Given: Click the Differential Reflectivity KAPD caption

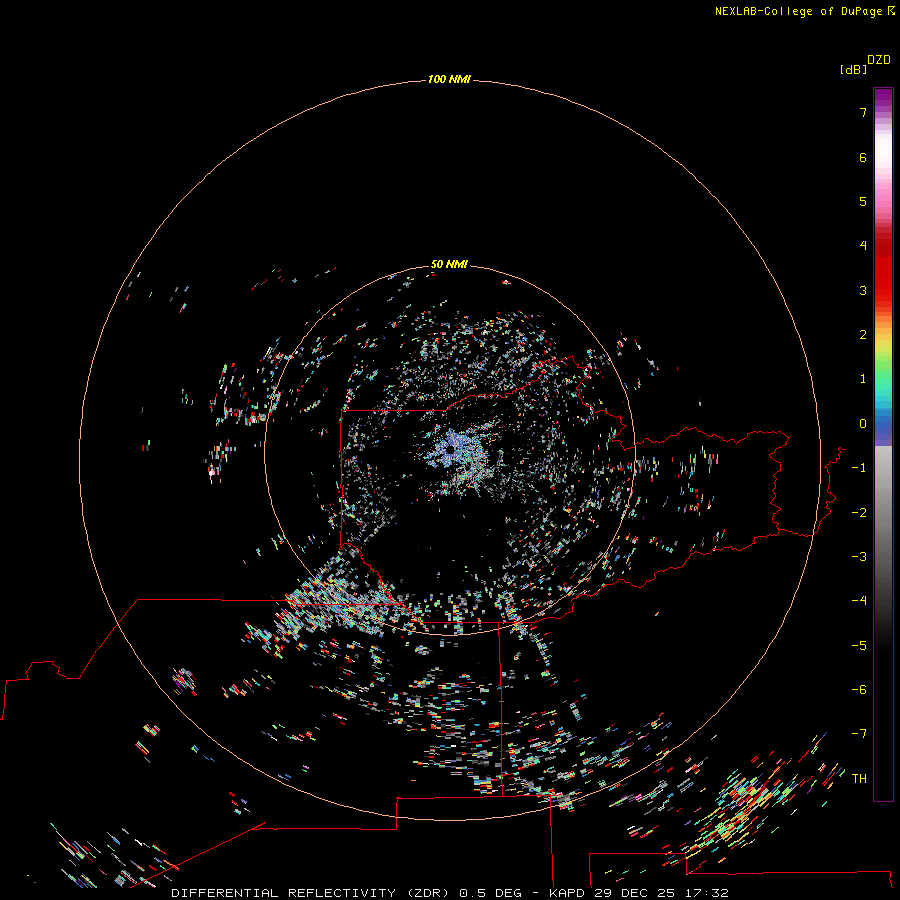Looking at the screenshot, I should pyautogui.click(x=450, y=893).
